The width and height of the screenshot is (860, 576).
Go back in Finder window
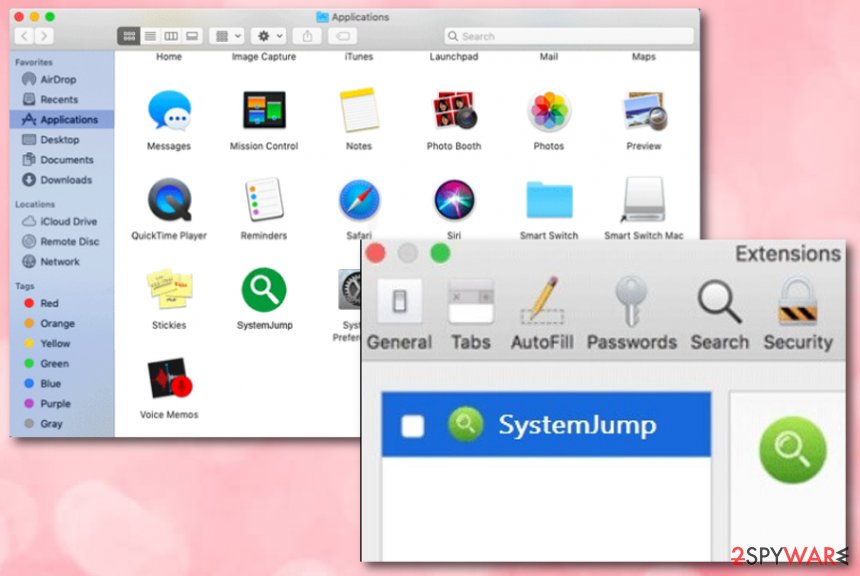pyautogui.click(x=24, y=36)
